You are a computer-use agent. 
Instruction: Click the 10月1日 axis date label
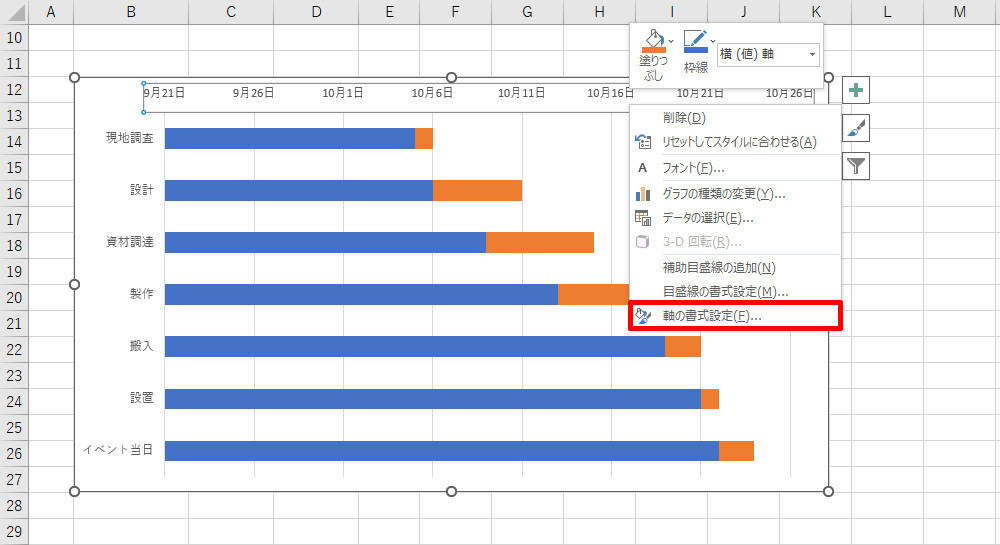(x=342, y=92)
